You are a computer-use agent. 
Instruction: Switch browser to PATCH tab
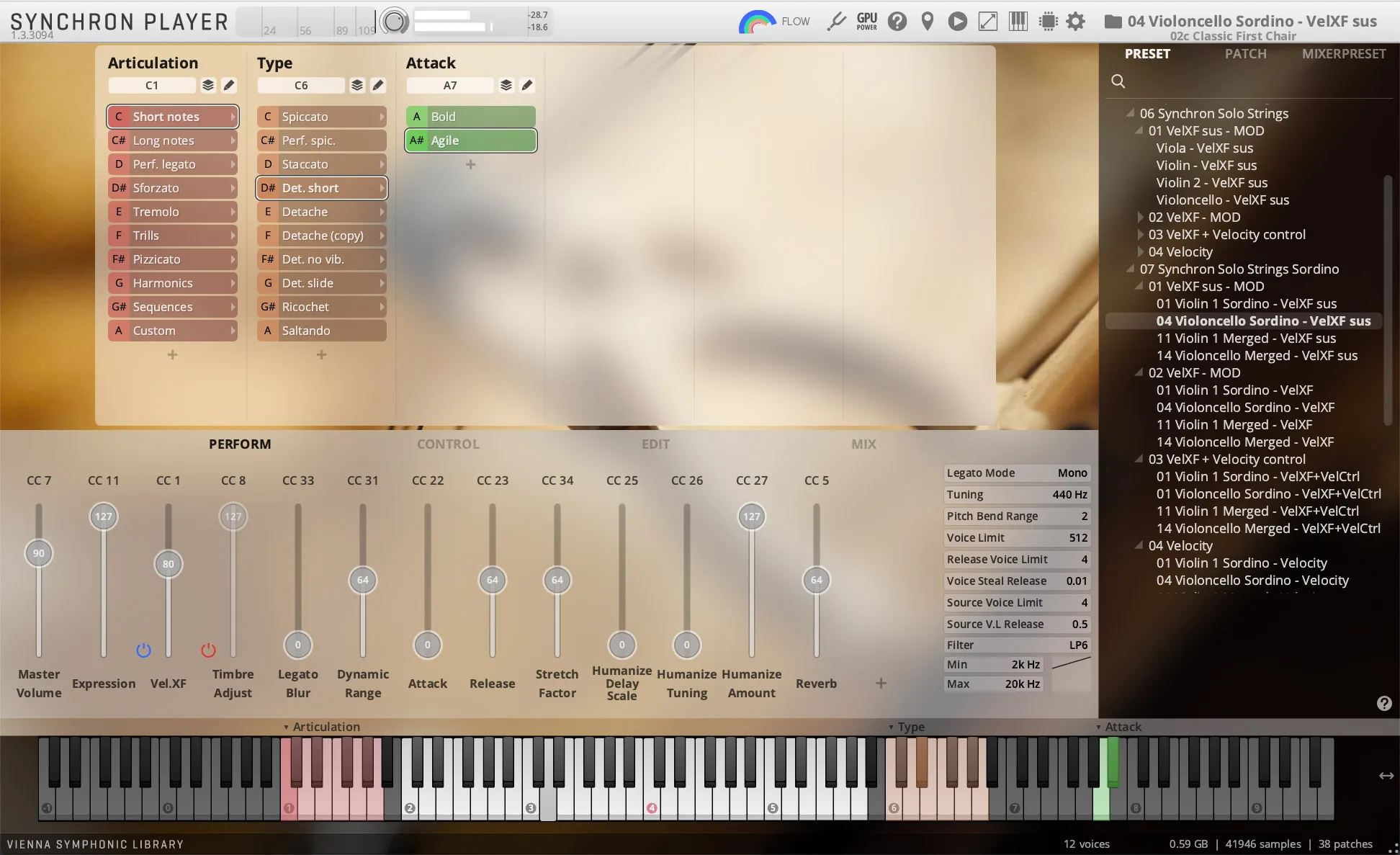[x=1245, y=54]
